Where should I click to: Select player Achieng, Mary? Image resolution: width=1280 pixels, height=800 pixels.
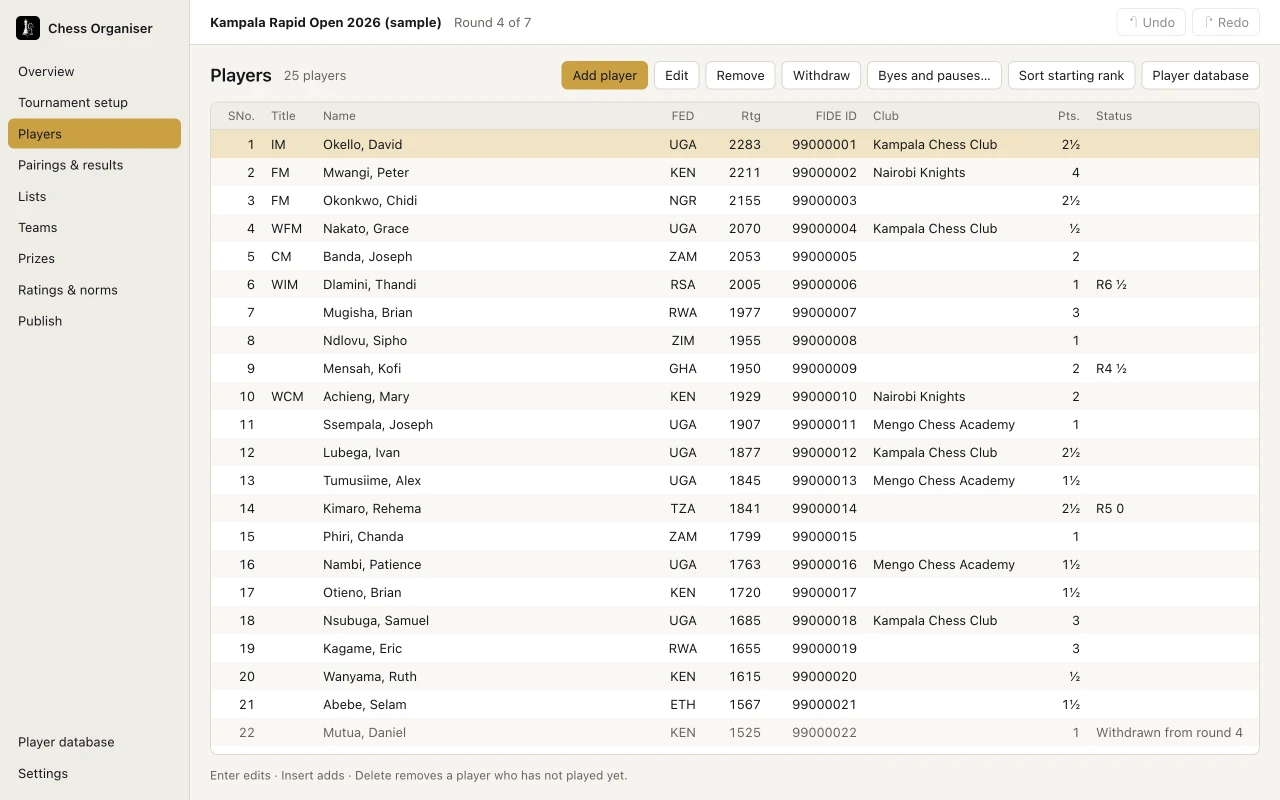point(735,396)
